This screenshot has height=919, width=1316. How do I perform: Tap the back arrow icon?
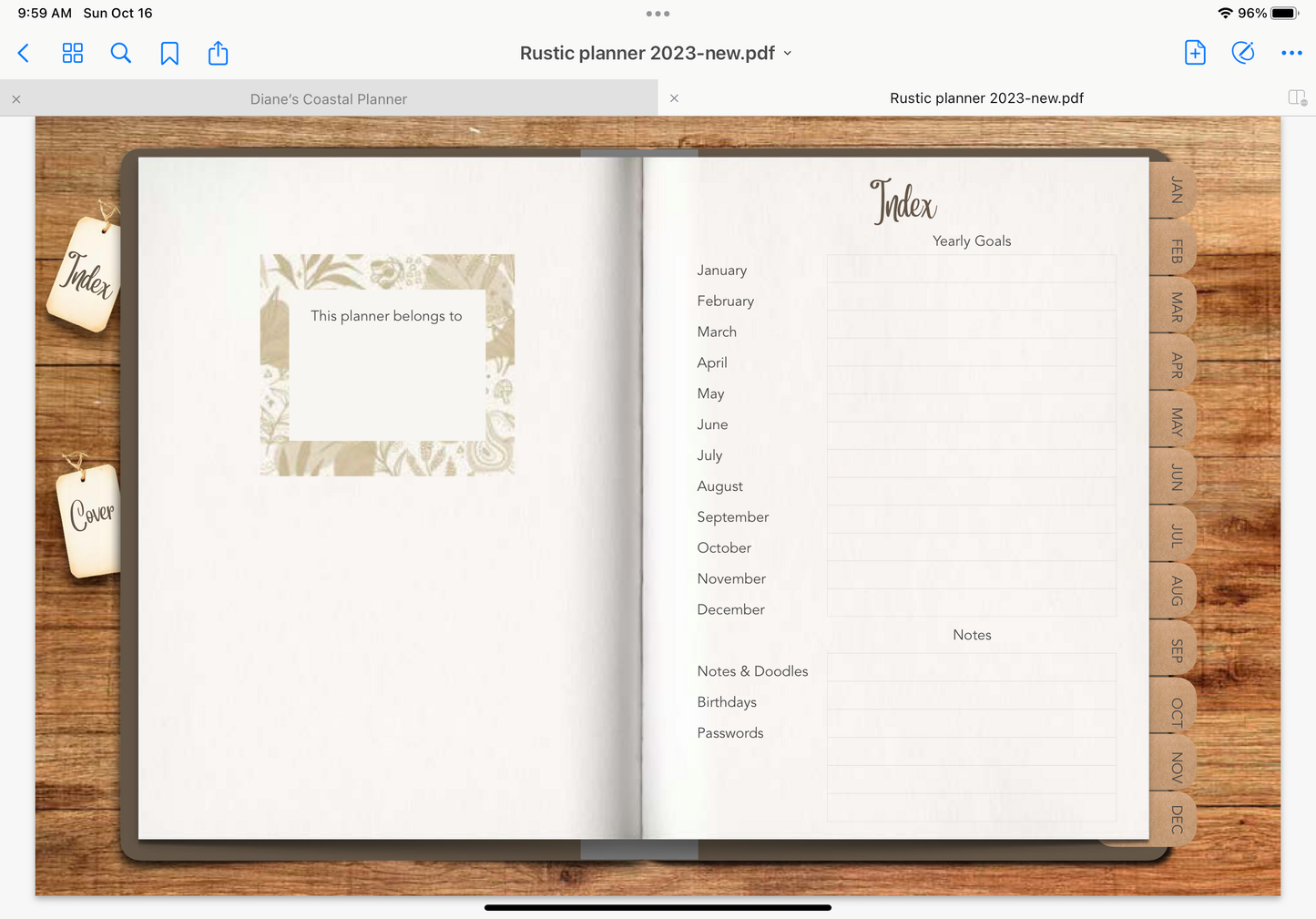[x=25, y=54]
